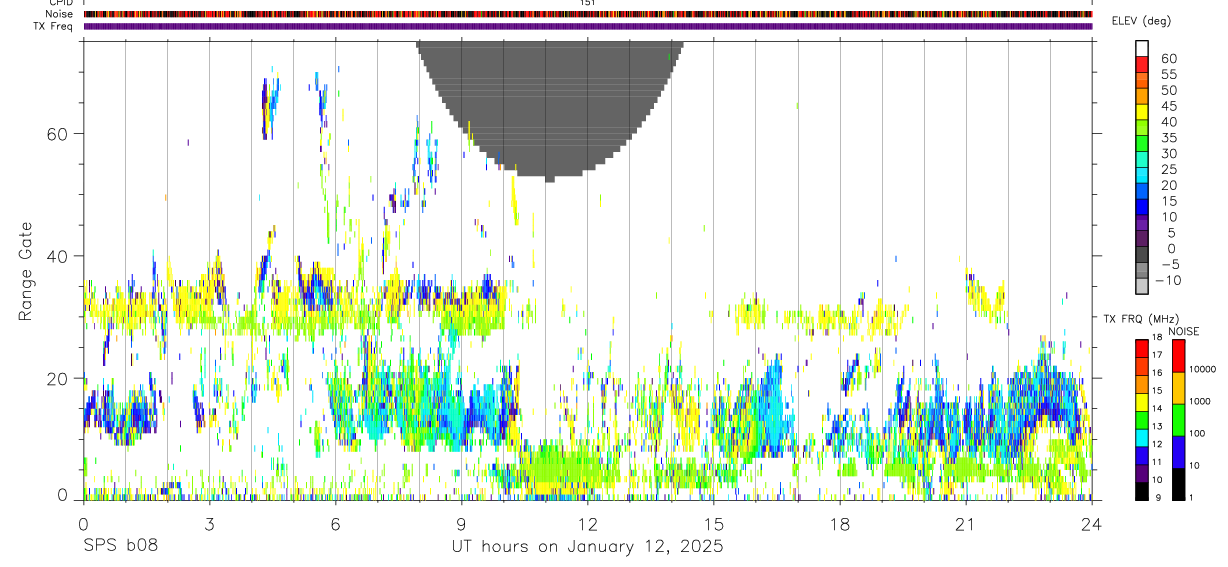The image size is (1228, 567).
Task: Click the red top segment of the NOISE bar
Action: [x=1178, y=356]
